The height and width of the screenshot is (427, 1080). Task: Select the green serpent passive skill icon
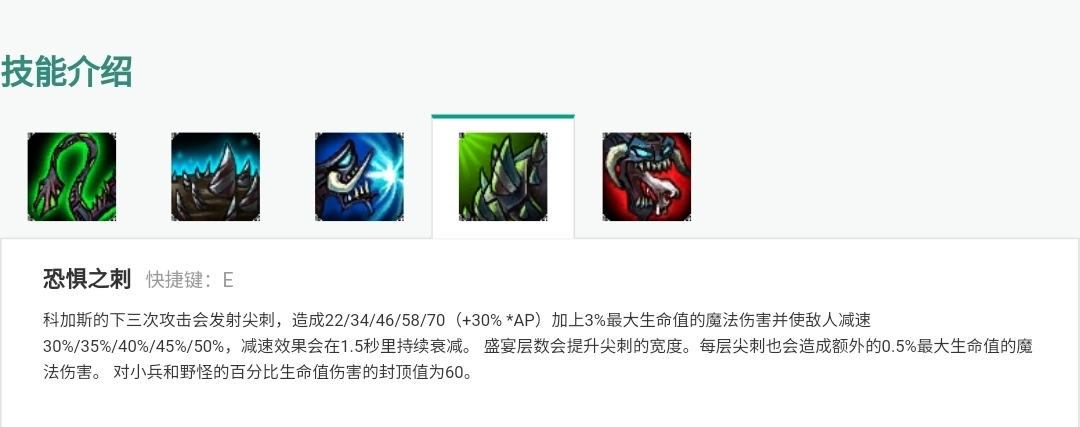[72, 177]
